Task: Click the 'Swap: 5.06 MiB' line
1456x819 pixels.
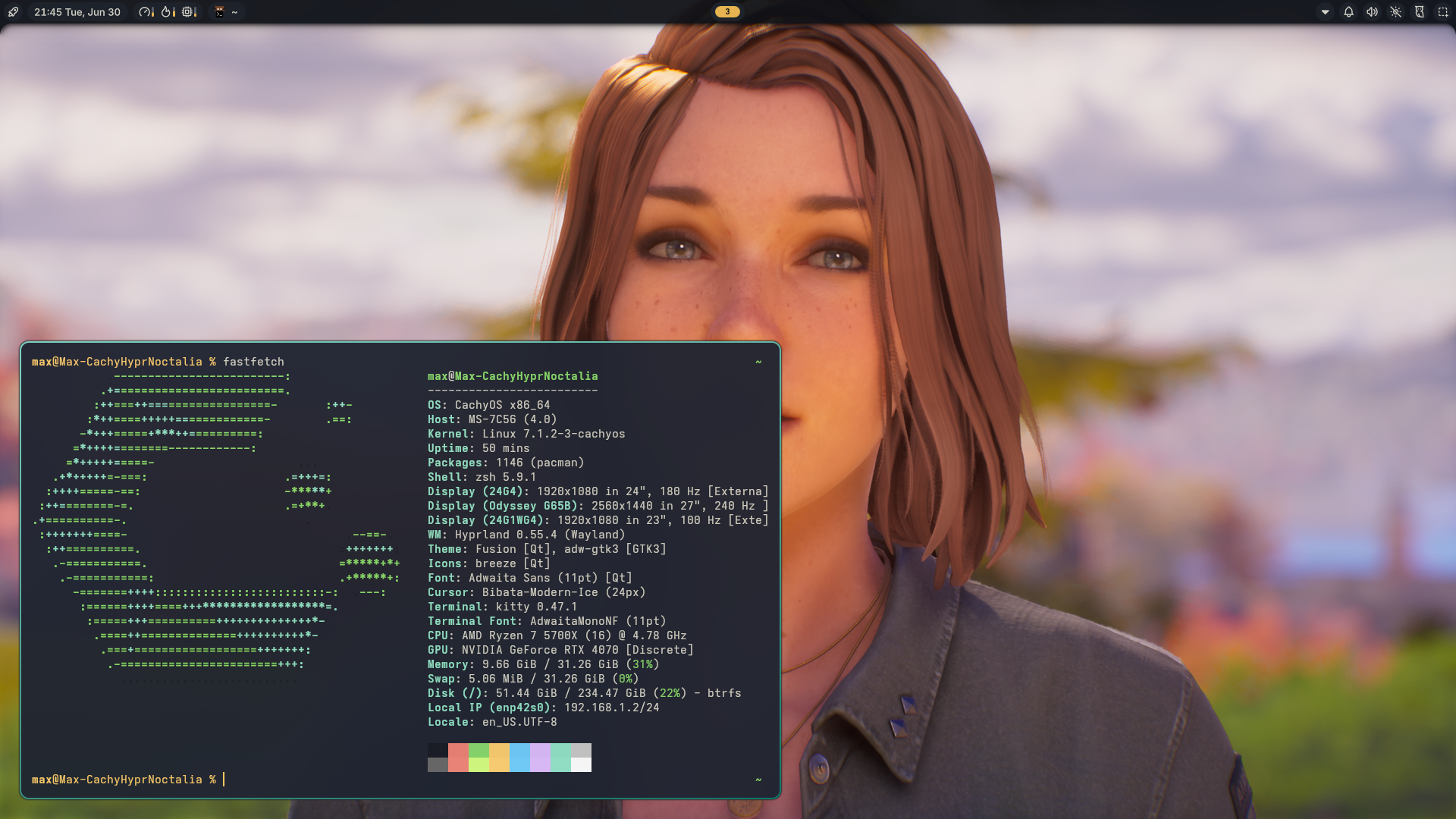Action: [533, 679]
